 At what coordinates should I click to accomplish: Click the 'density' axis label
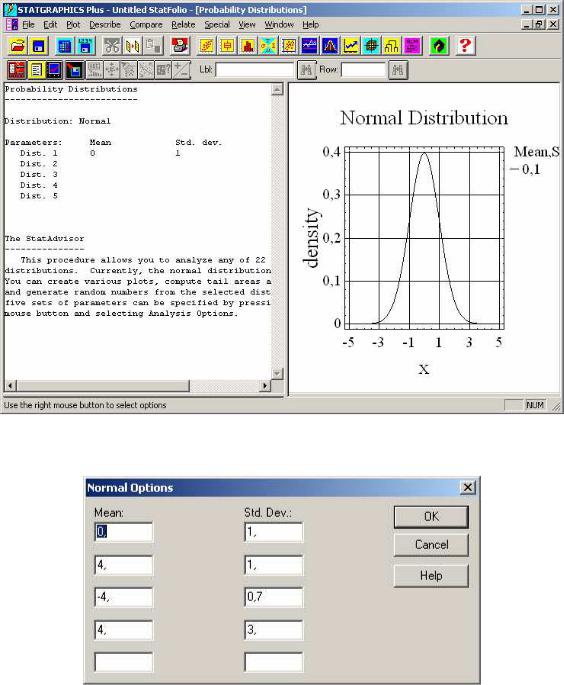(311, 237)
